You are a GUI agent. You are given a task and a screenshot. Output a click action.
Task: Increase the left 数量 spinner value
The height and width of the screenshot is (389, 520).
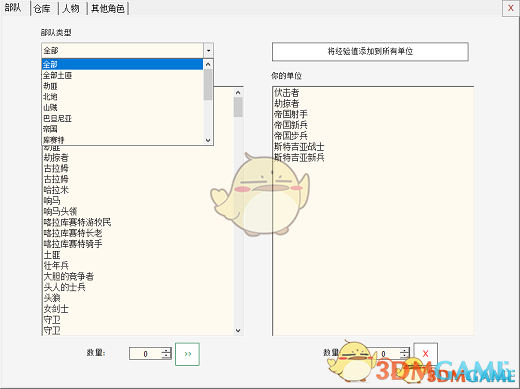[166, 351]
